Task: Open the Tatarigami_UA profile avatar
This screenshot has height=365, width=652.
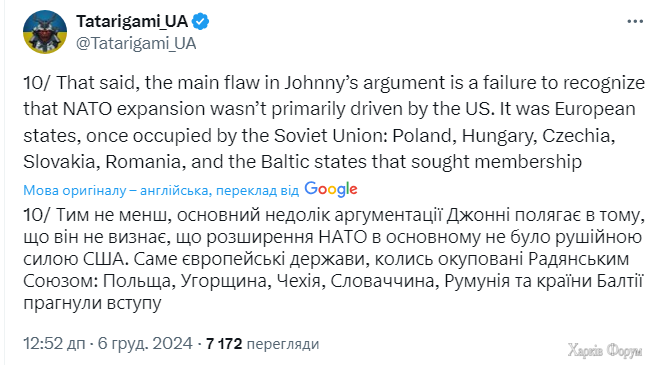Action: point(45,32)
